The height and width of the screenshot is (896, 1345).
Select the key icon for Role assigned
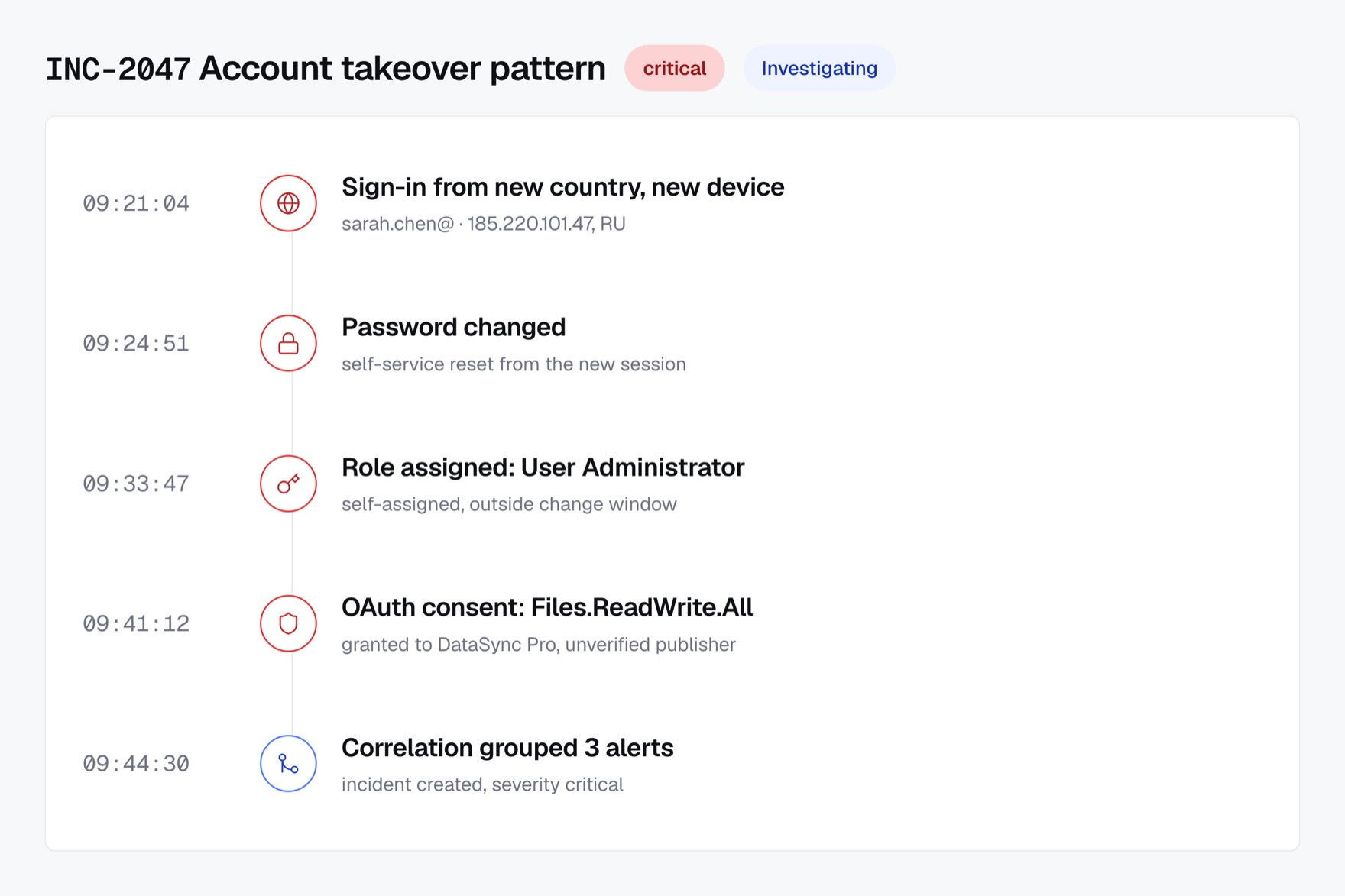(x=288, y=484)
